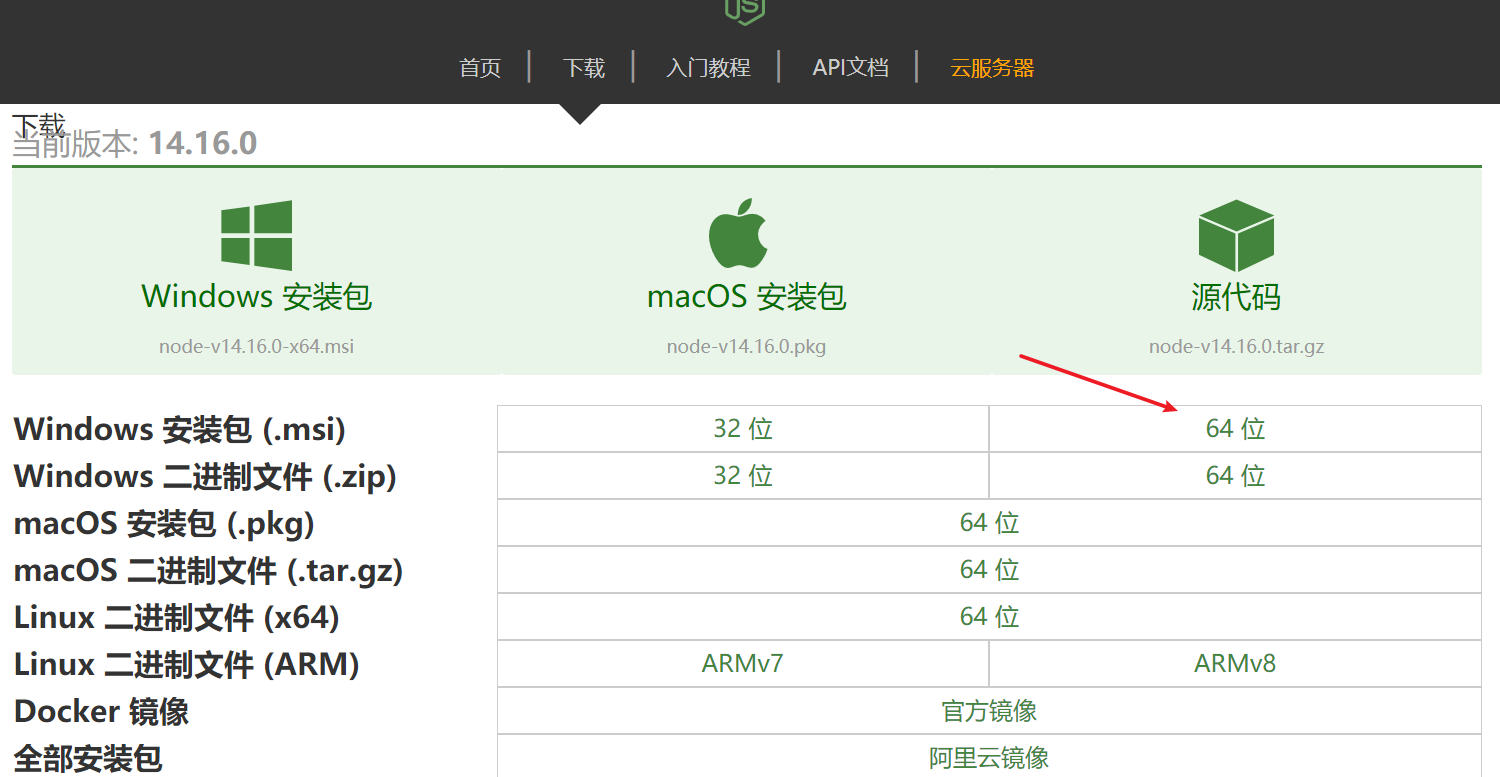Click node-v14.16.0.tar.gz file name
The width and height of the screenshot is (1500, 777).
pos(1237,347)
